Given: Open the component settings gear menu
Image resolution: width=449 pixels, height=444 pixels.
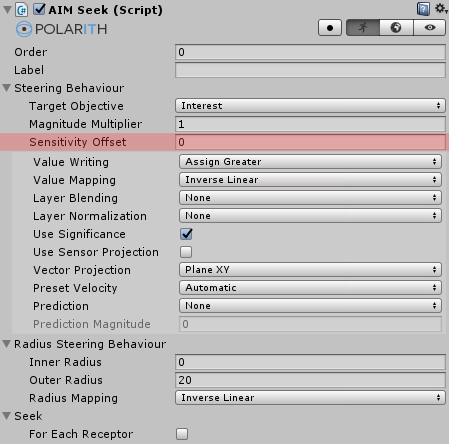Looking at the screenshot, I should coord(440,9).
